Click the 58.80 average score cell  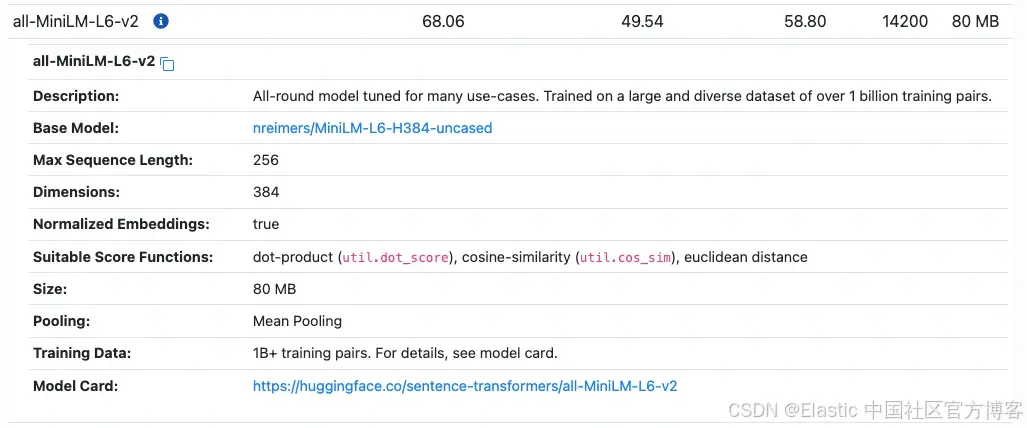(x=805, y=22)
